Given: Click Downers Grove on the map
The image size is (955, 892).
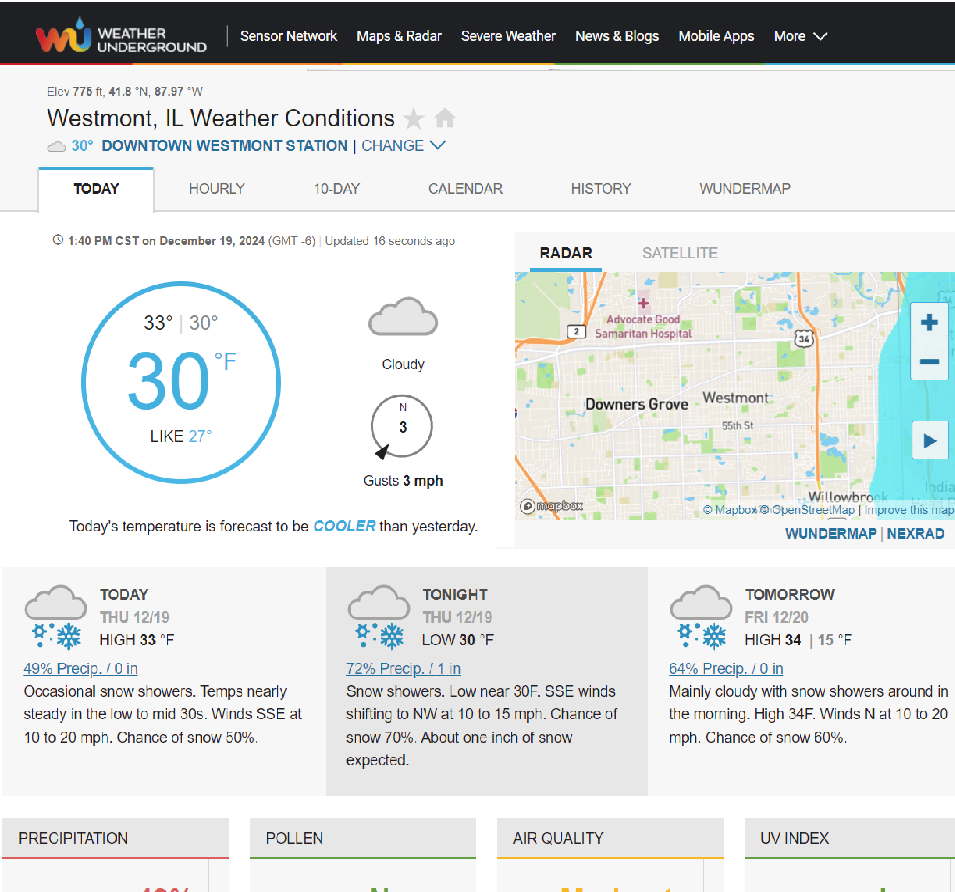Looking at the screenshot, I should 636,404.
